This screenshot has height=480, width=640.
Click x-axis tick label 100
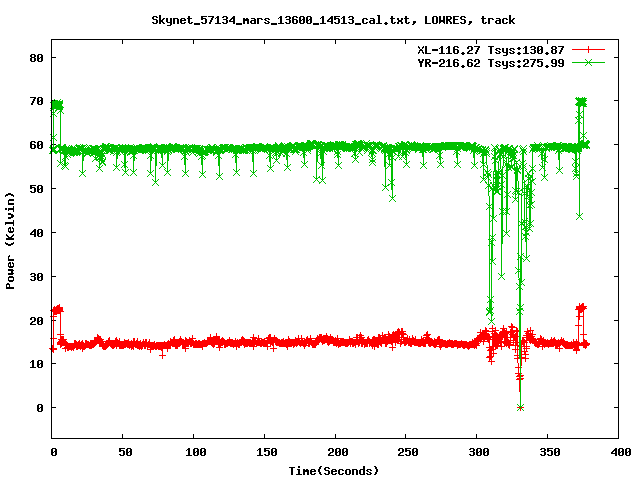(196, 452)
